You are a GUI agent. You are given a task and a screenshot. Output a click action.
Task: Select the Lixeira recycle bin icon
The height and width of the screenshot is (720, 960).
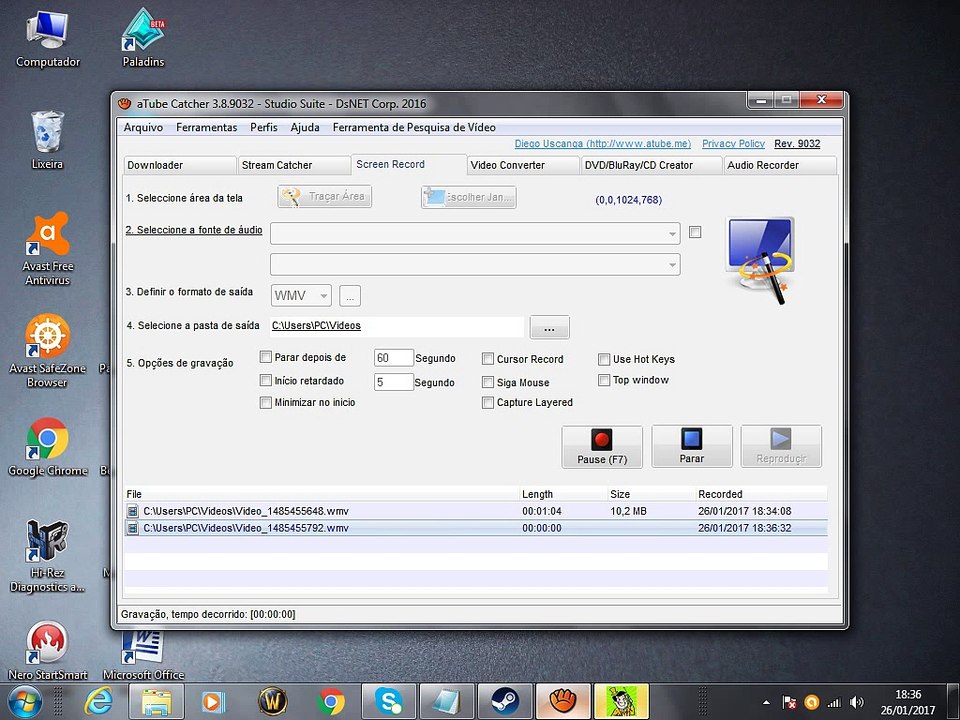tap(47, 140)
